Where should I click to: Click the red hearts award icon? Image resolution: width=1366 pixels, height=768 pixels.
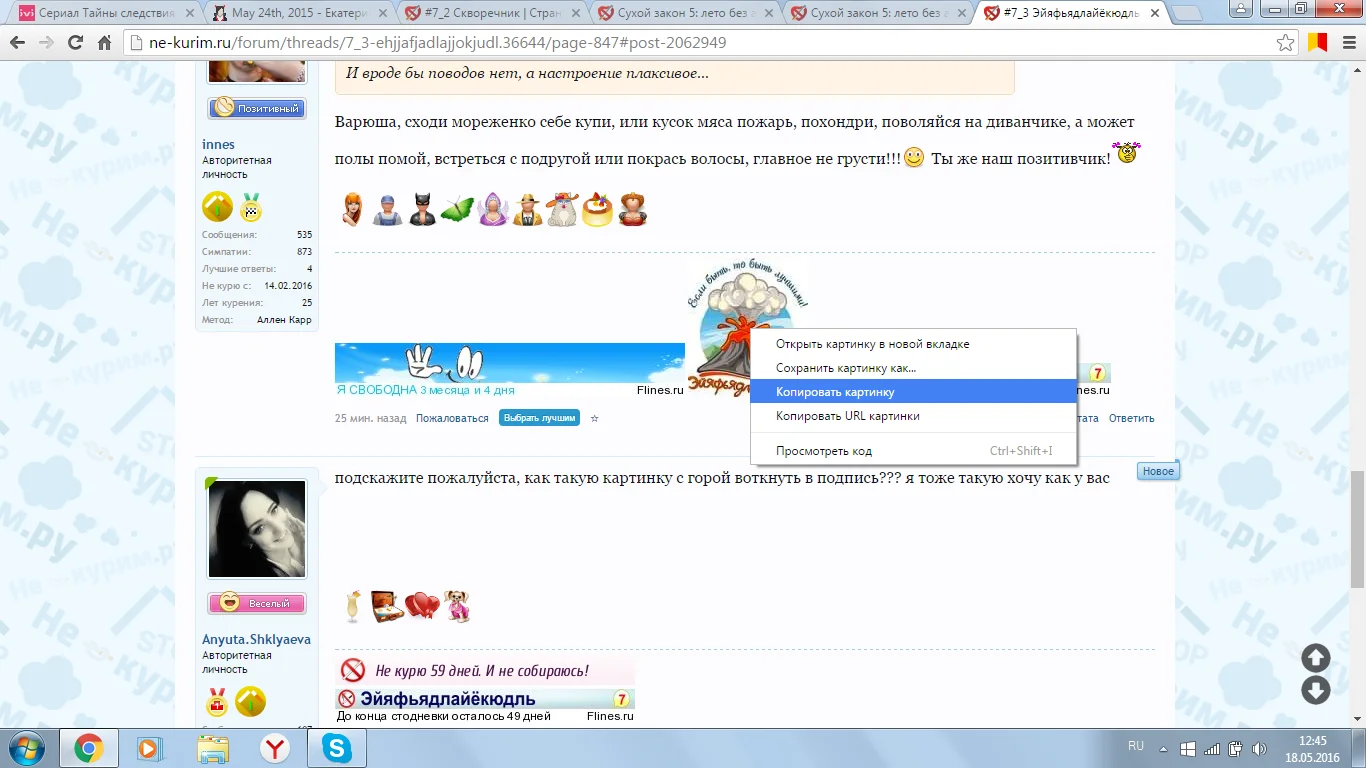pos(422,606)
